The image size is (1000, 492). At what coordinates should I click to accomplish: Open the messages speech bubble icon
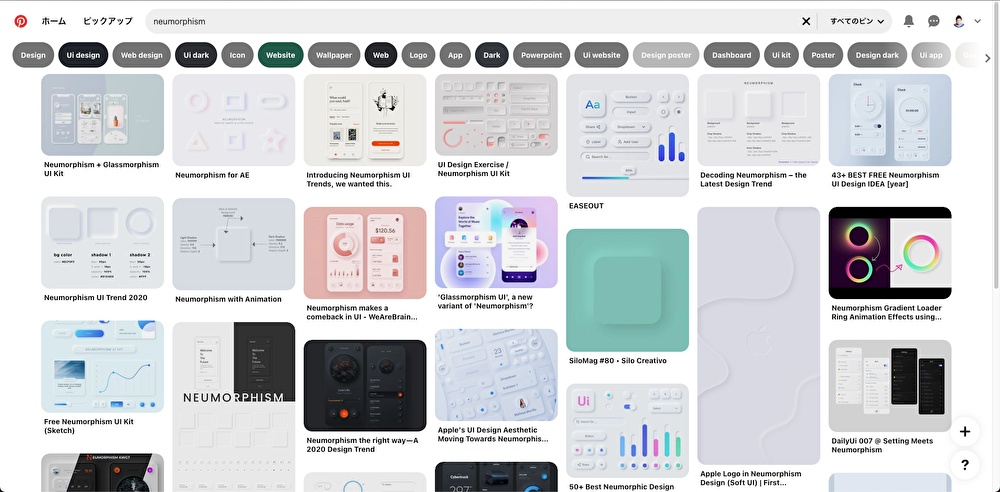pyautogui.click(x=934, y=21)
